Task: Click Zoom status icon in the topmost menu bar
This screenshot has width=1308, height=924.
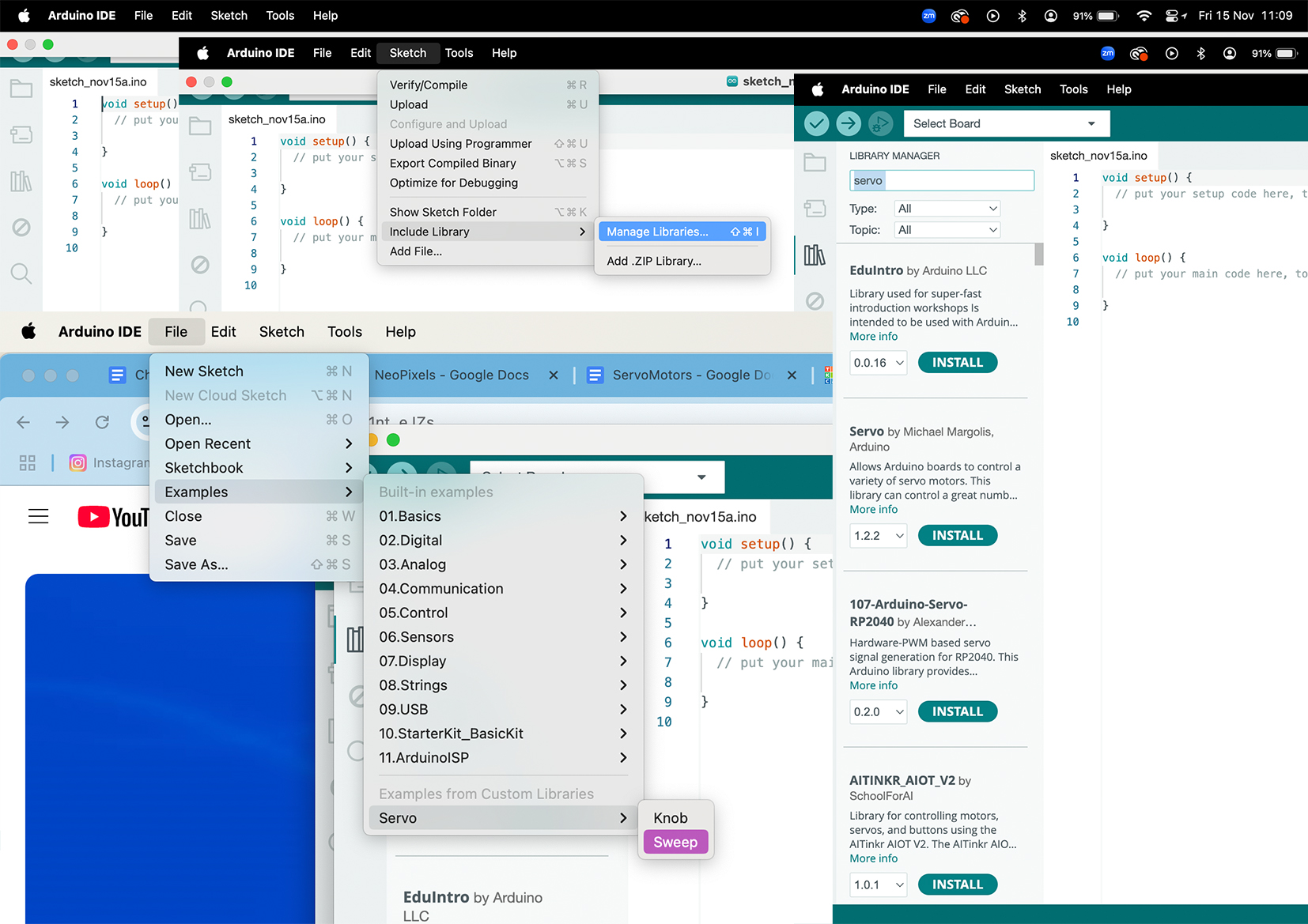Action: pyautogui.click(x=929, y=15)
